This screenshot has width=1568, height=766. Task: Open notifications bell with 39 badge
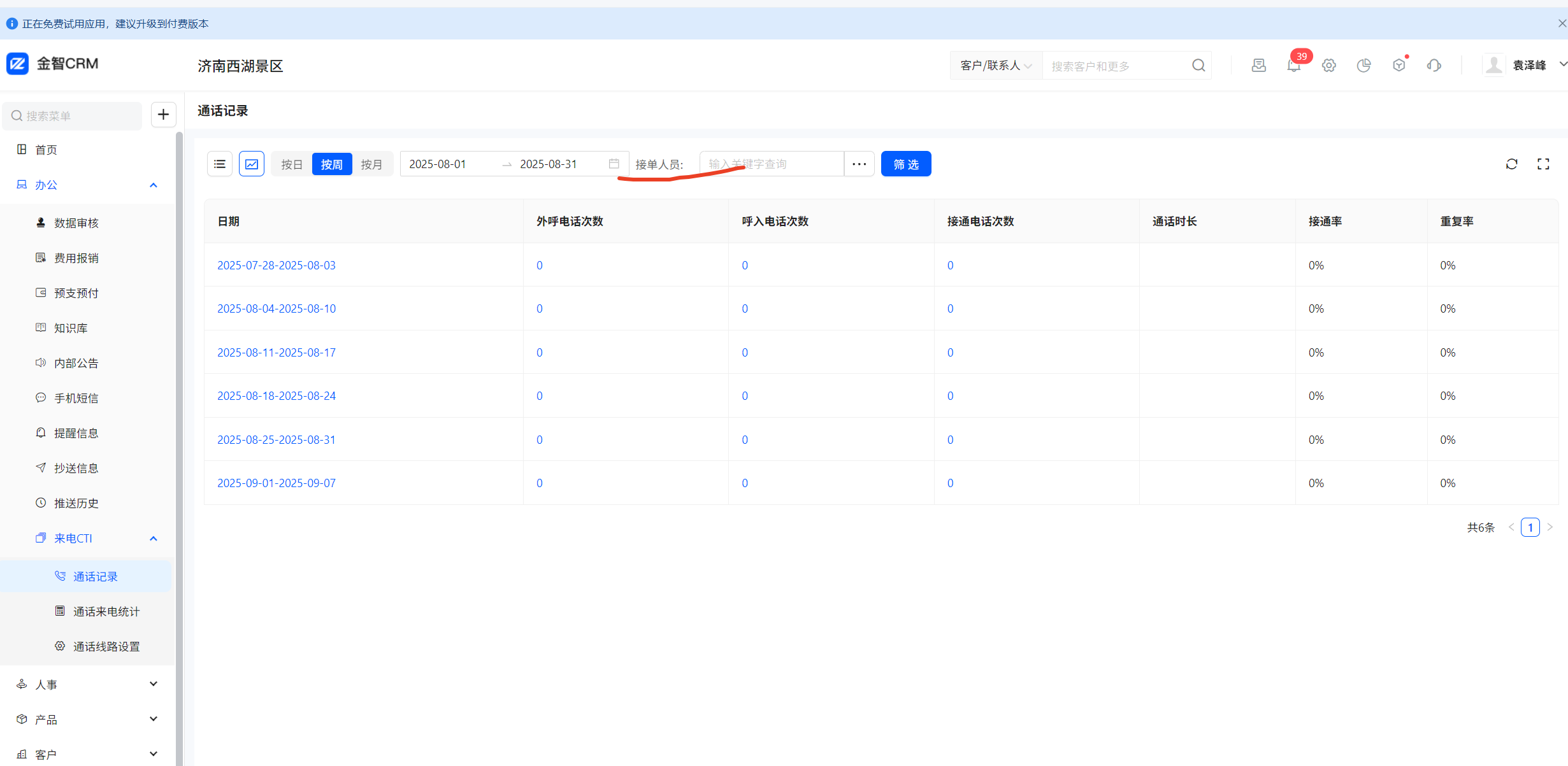[x=1293, y=66]
